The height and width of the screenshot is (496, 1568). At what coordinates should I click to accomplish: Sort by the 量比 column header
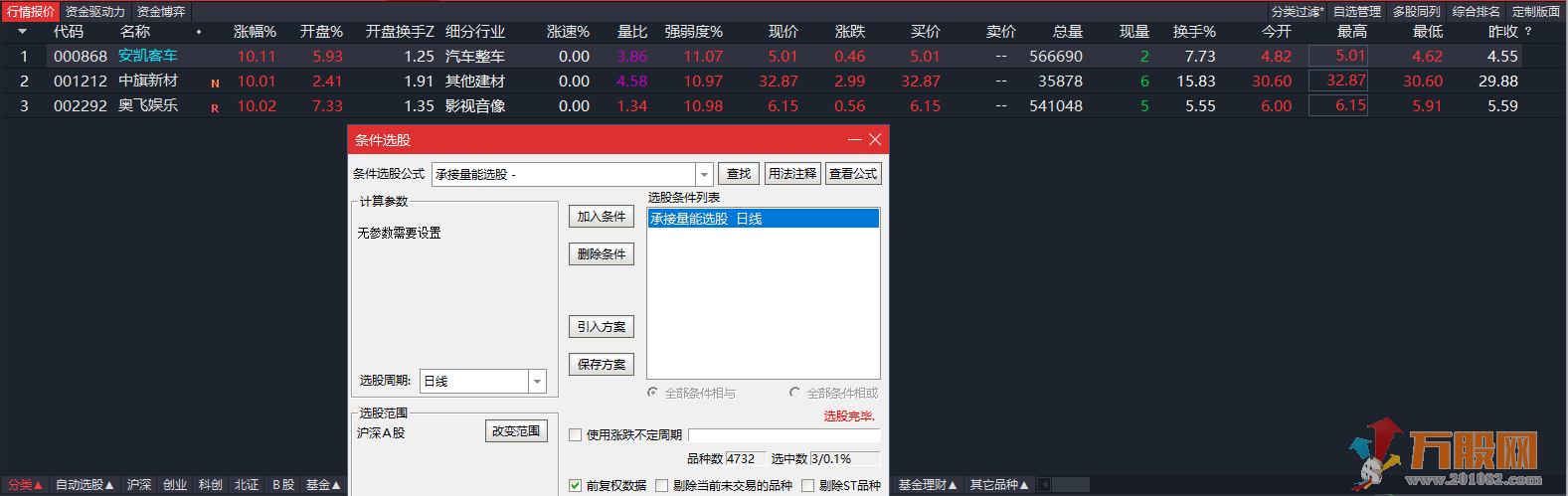point(631,32)
